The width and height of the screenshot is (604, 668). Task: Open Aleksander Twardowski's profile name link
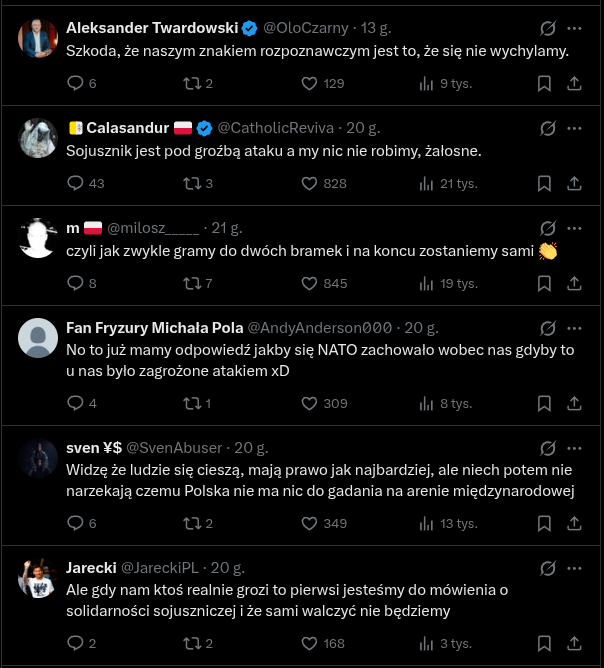pyautogui.click(x=152, y=28)
